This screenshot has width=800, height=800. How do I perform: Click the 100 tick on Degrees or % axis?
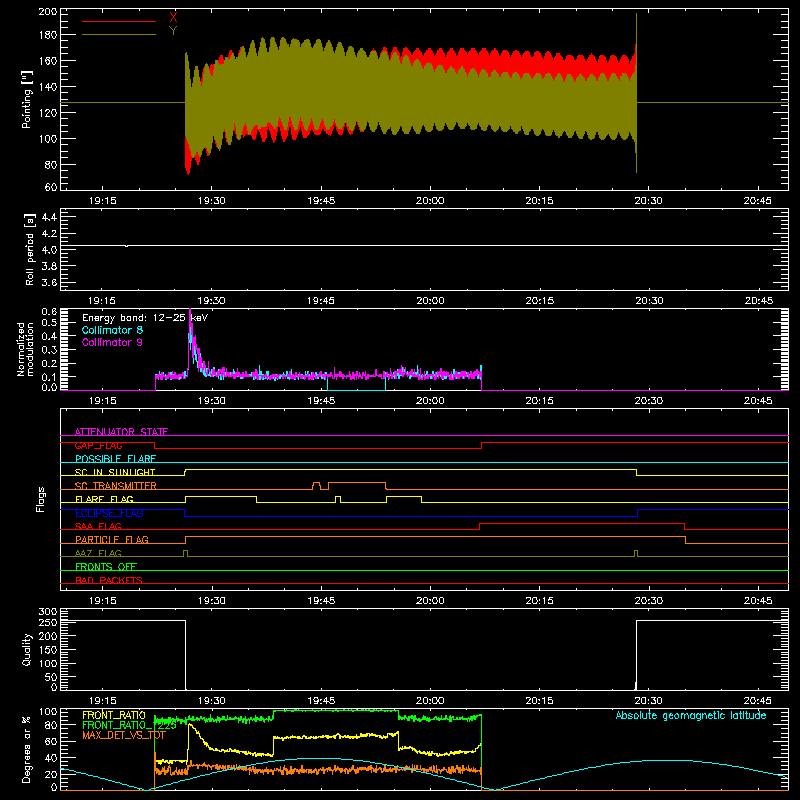tap(48, 712)
